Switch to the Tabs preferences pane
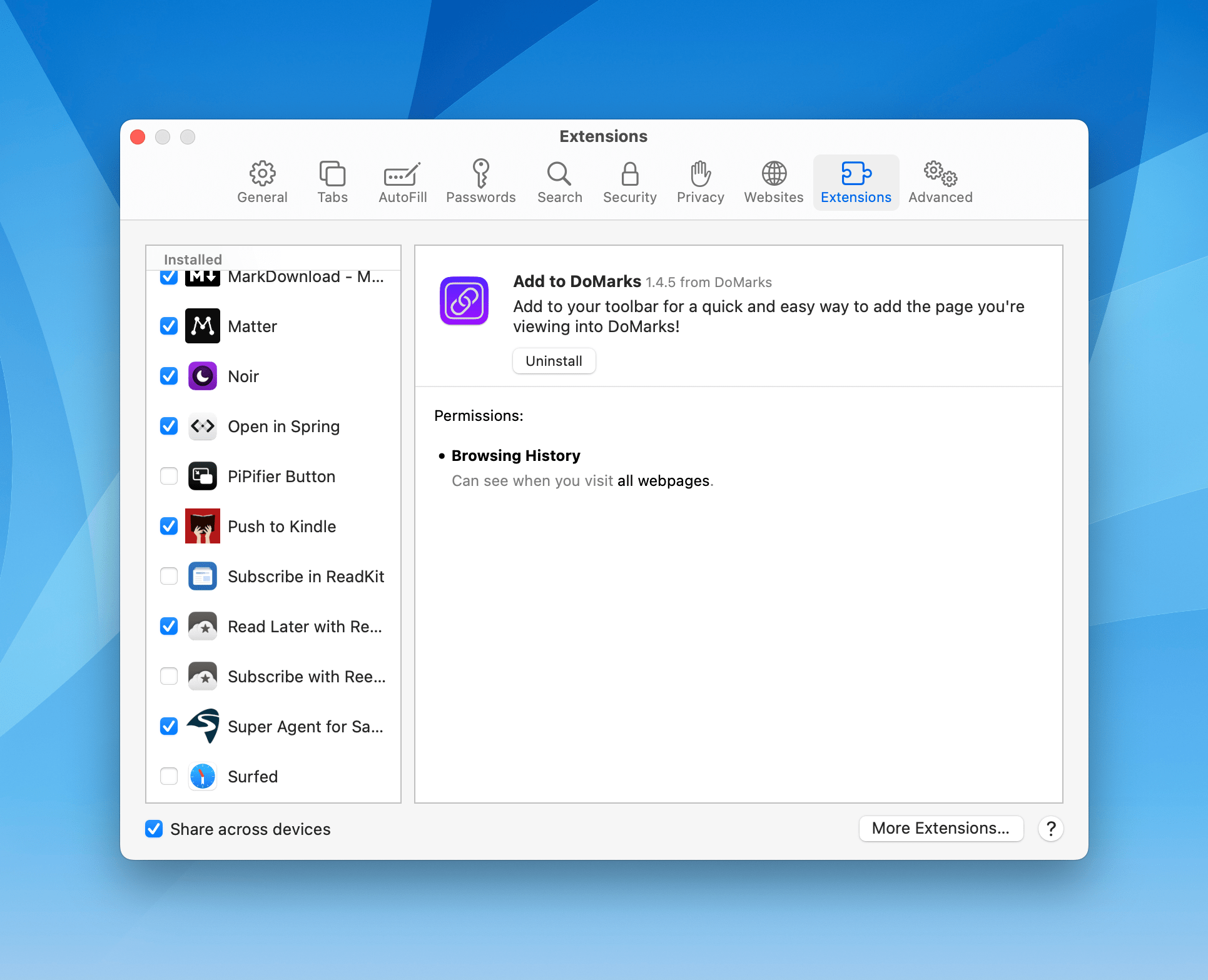The width and height of the screenshot is (1208, 980). (x=332, y=182)
